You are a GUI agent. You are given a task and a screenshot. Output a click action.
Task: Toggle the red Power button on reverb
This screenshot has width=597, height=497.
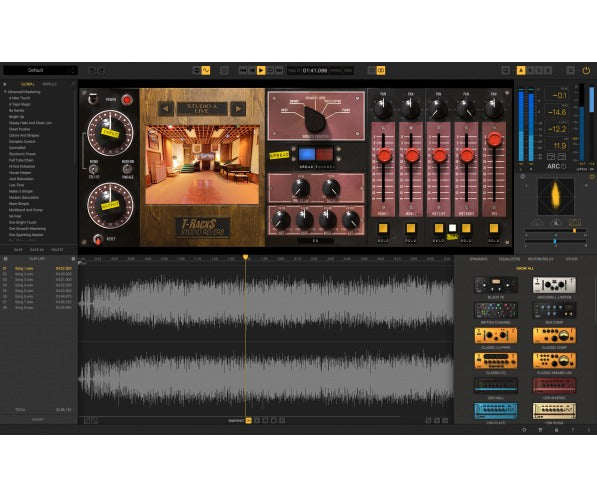tap(127, 100)
